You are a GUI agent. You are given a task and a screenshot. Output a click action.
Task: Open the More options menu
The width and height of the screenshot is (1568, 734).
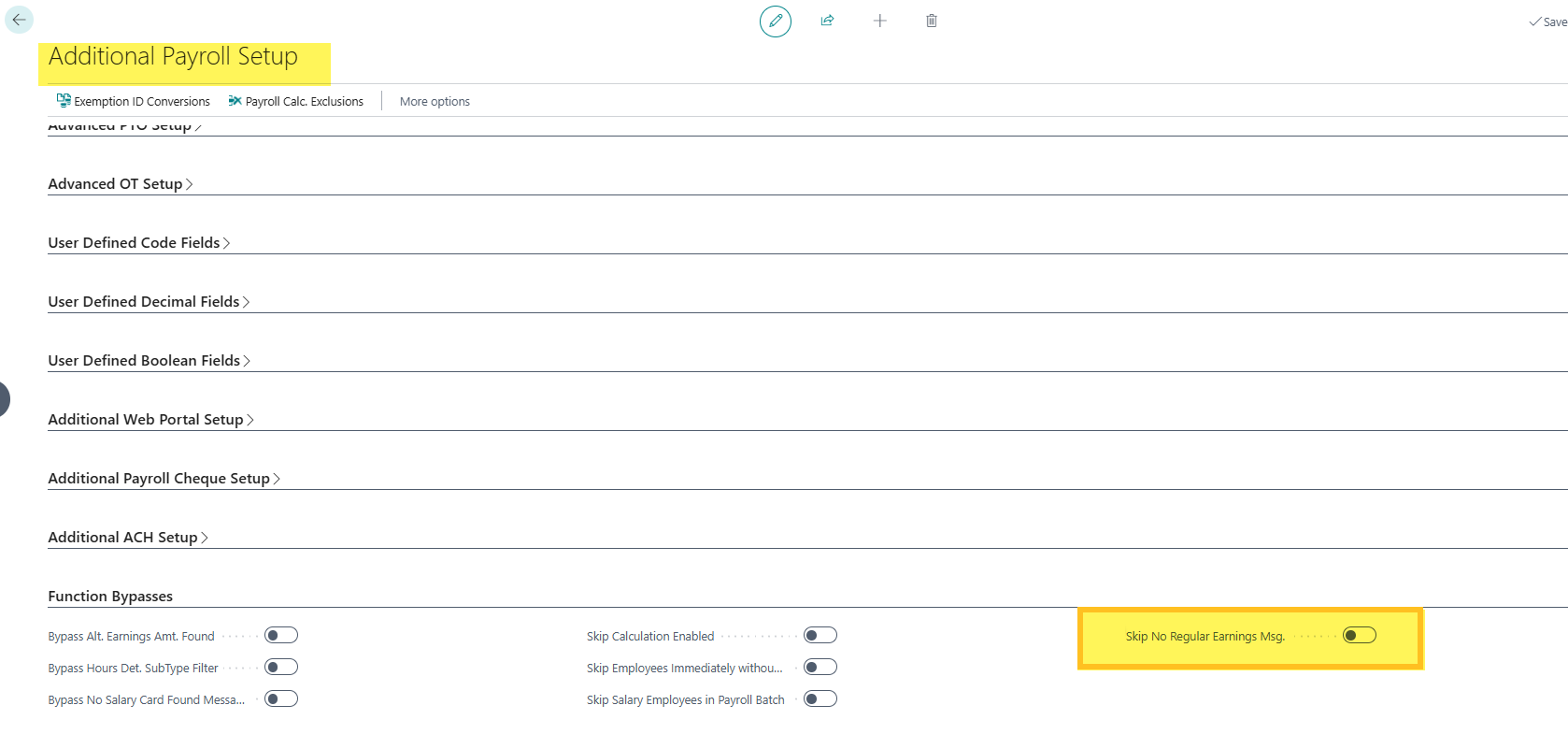coord(435,101)
